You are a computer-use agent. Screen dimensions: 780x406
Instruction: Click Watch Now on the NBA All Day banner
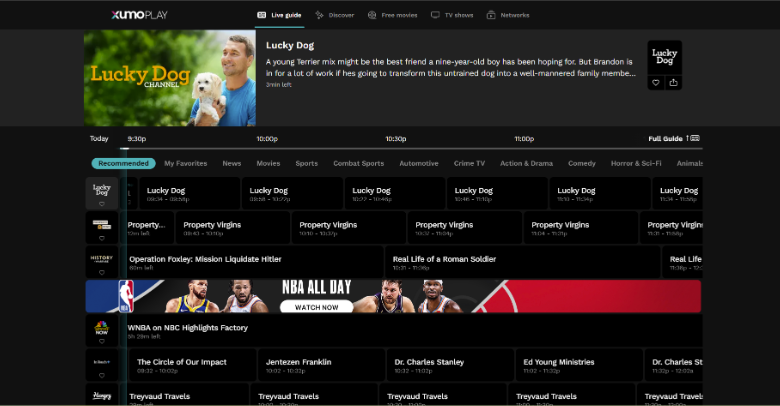pos(316,307)
